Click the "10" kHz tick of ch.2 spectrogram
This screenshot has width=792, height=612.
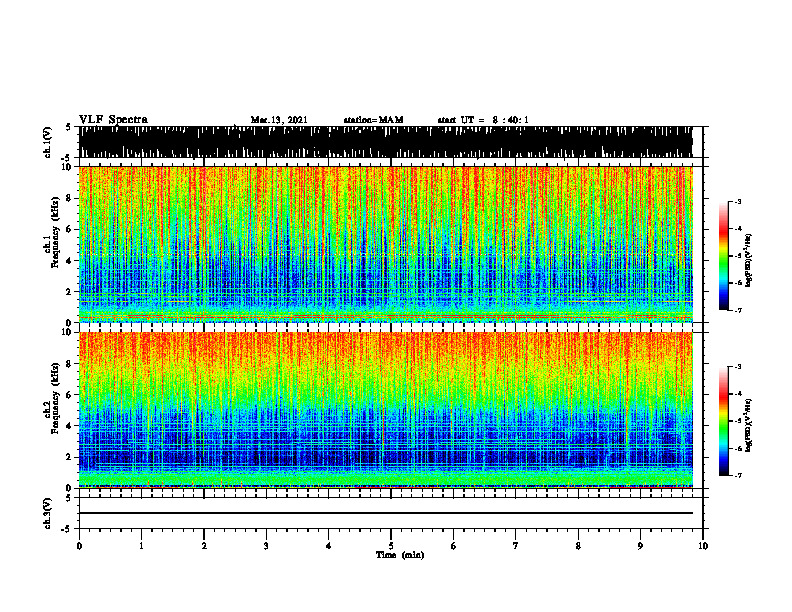coord(69,332)
